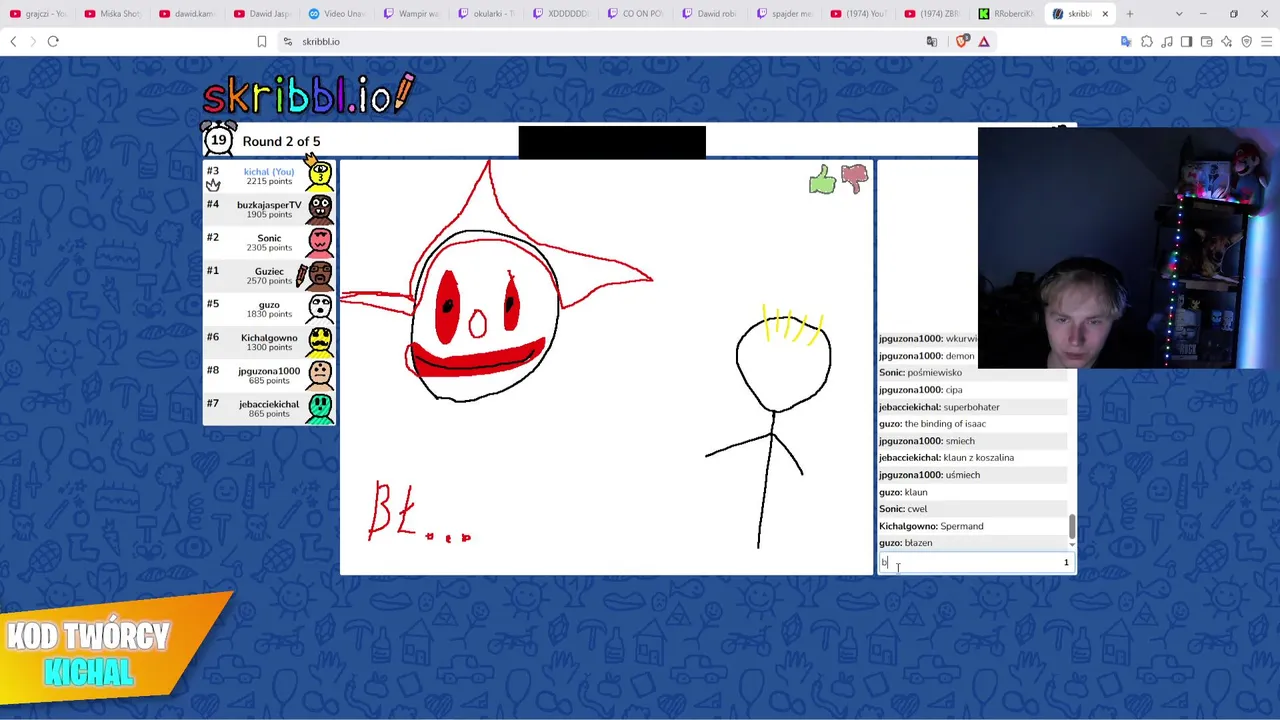Click guzo's white avatar
Viewport: 1280px width, 720px height.
pyautogui.click(x=320, y=308)
